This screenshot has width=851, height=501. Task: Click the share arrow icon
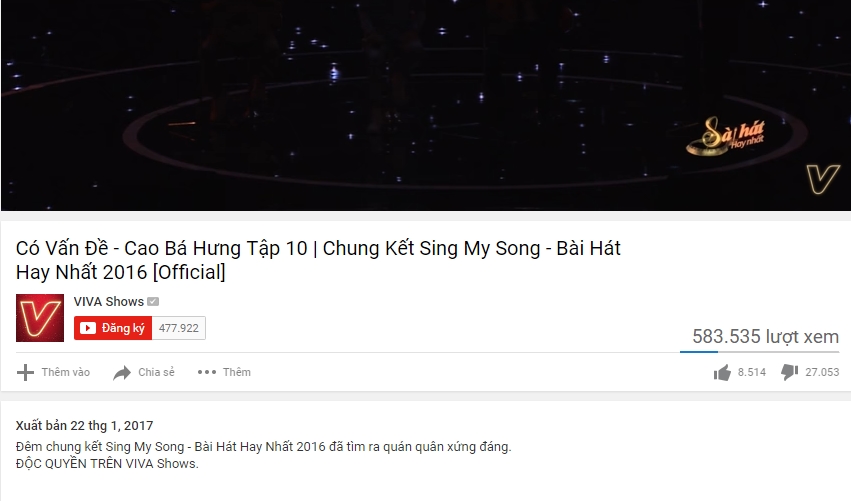[x=122, y=373]
